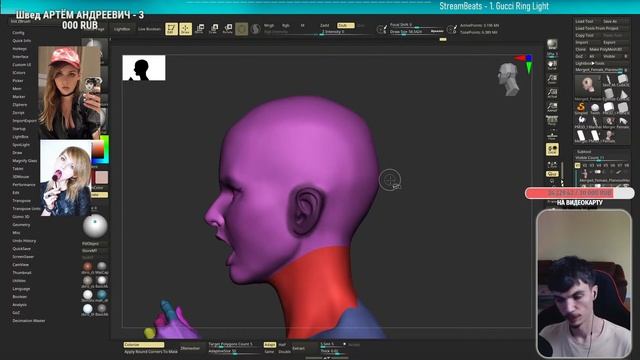Toggle the Floor grid button
The image size is (640, 360).
[x=552, y=135]
